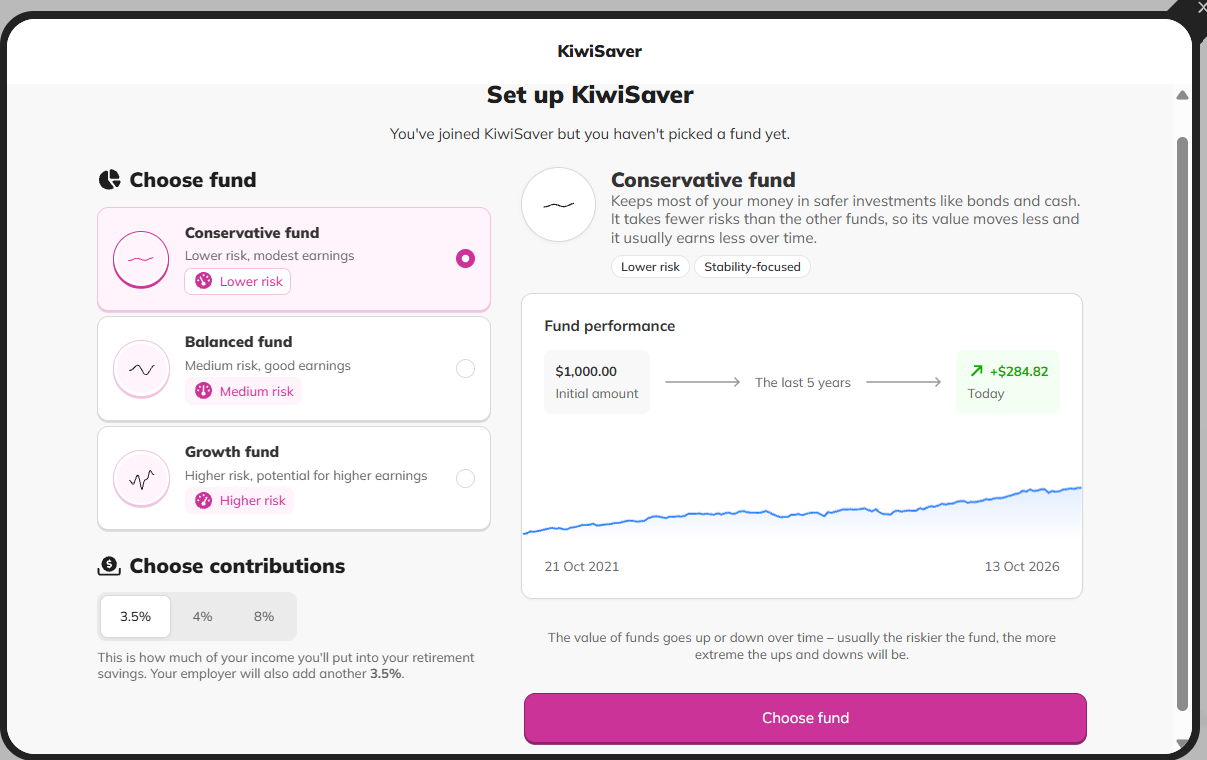This screenshot has height=760, width=1207.
Task: Click the green upward arrow next to +$284.82
Action: point(976,371)
